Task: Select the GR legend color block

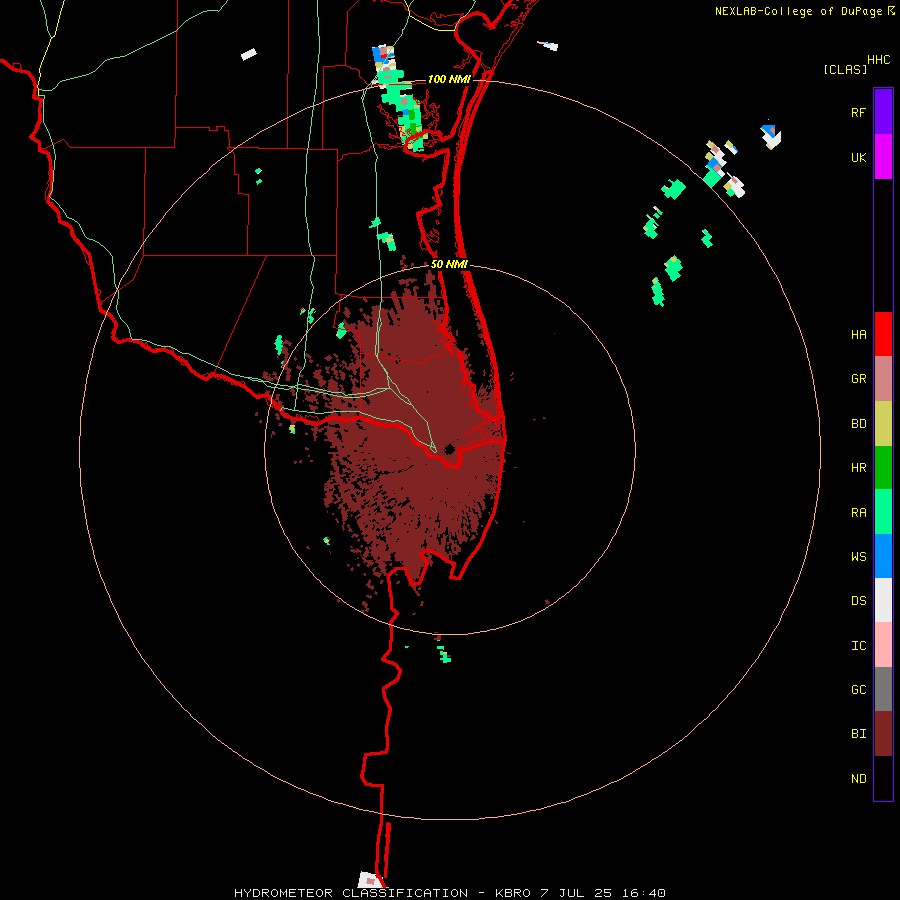Action: 883,379
